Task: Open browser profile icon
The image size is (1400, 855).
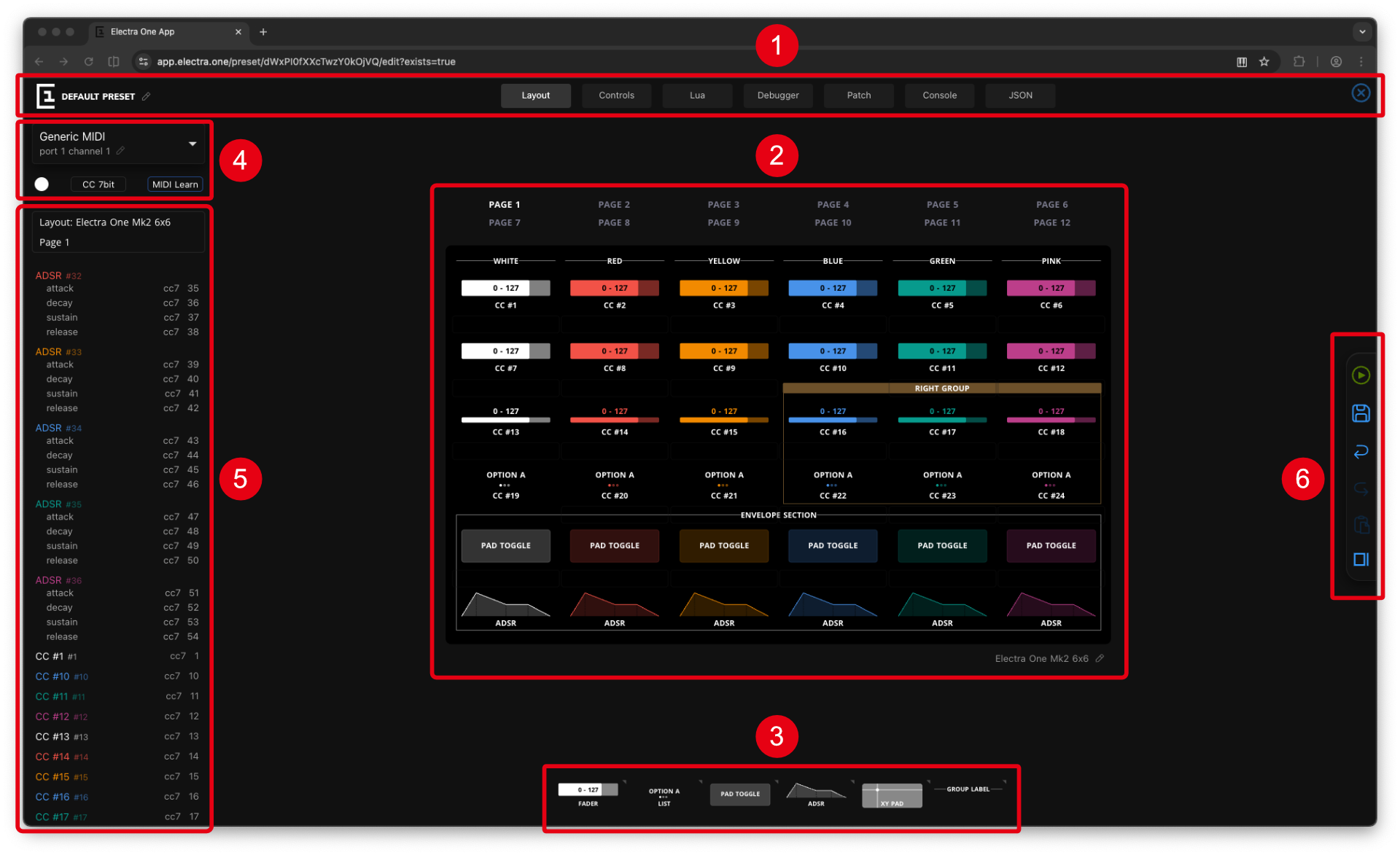Action: pyautogui.click(x=1336, y=62)
